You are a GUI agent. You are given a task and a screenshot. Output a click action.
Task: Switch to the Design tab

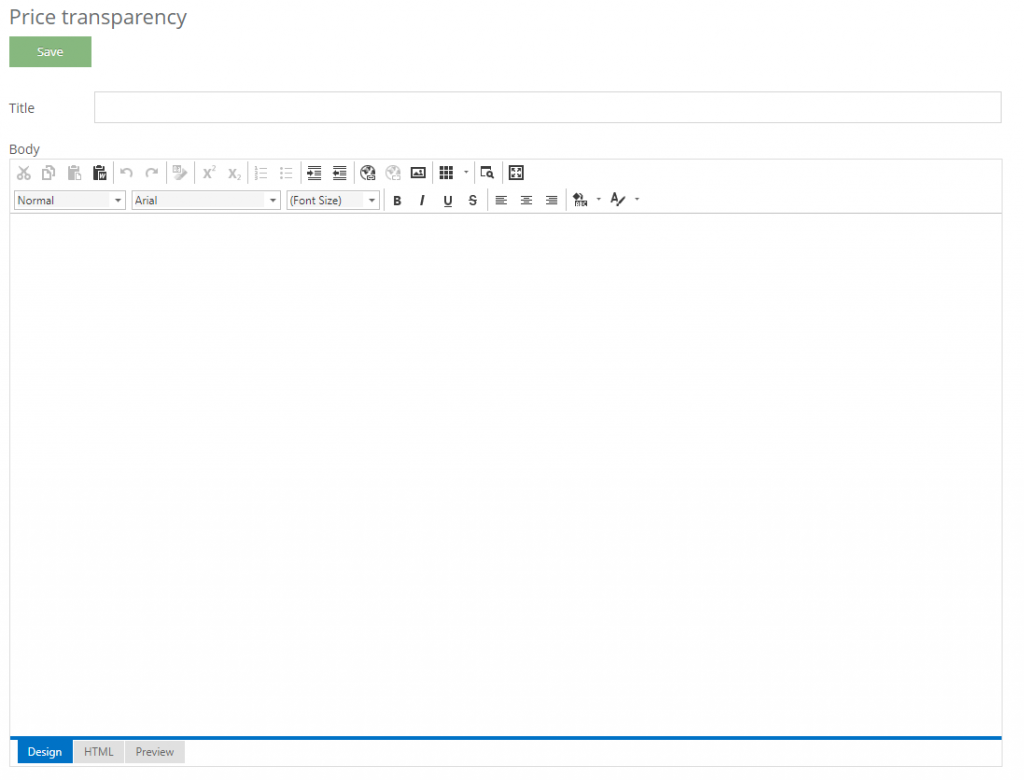pyautogui.click(x=44, y=752)
